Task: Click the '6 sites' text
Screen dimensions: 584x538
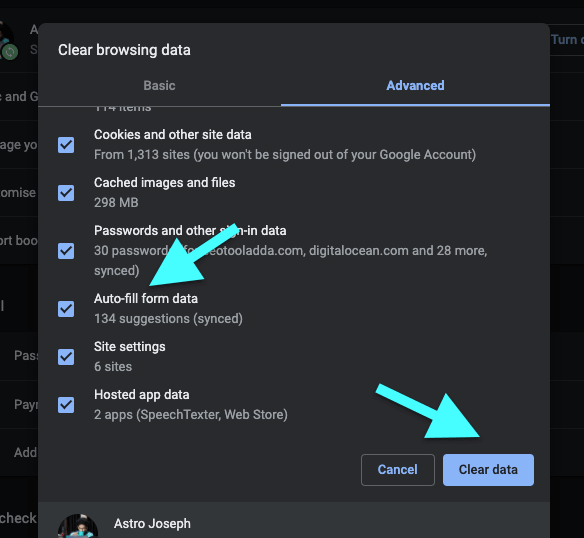Action: point(113,367)
